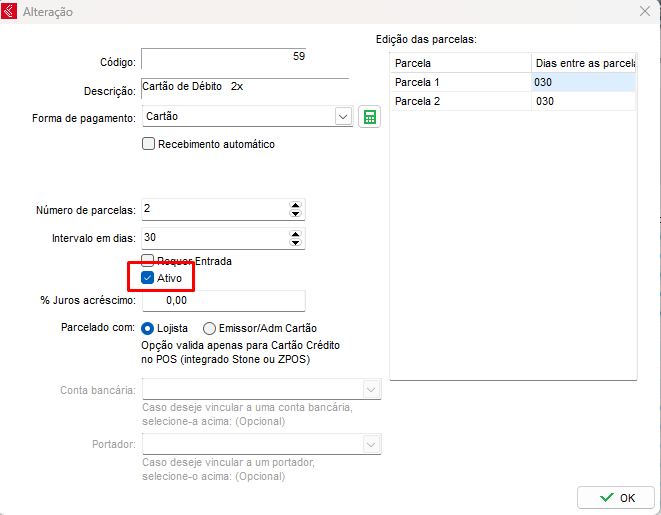Check the Requer Entrada checkbox
The height and width of the screenshot is (515, 661).
pyautogui.click(x=148, y=261)
